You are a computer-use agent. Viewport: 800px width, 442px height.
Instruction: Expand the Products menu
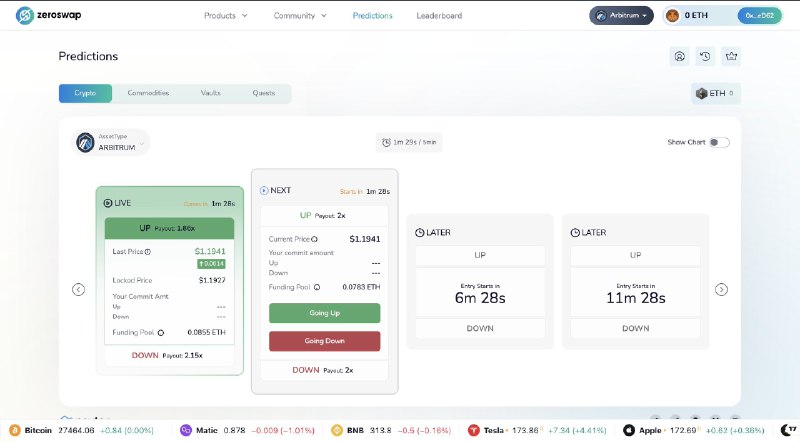click(x=226, y=16)
